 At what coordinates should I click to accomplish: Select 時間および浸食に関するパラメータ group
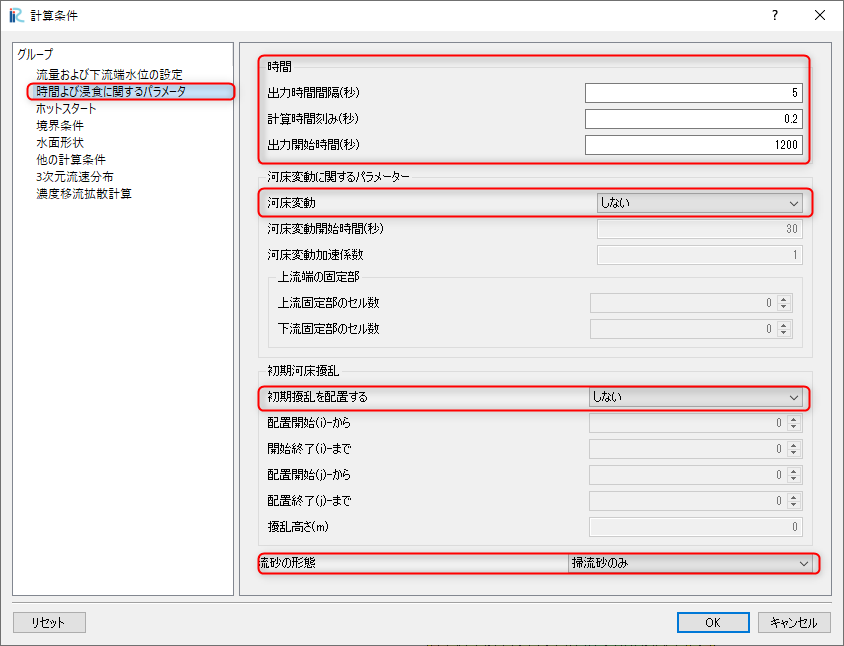(111, 92)
